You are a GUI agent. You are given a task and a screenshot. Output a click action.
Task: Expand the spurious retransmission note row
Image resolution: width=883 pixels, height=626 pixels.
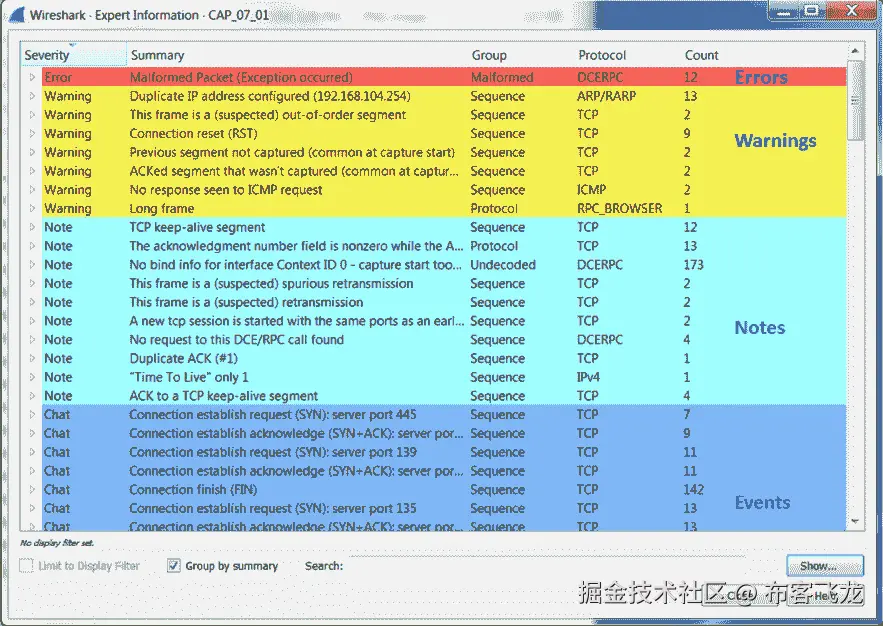pos(32,283)
